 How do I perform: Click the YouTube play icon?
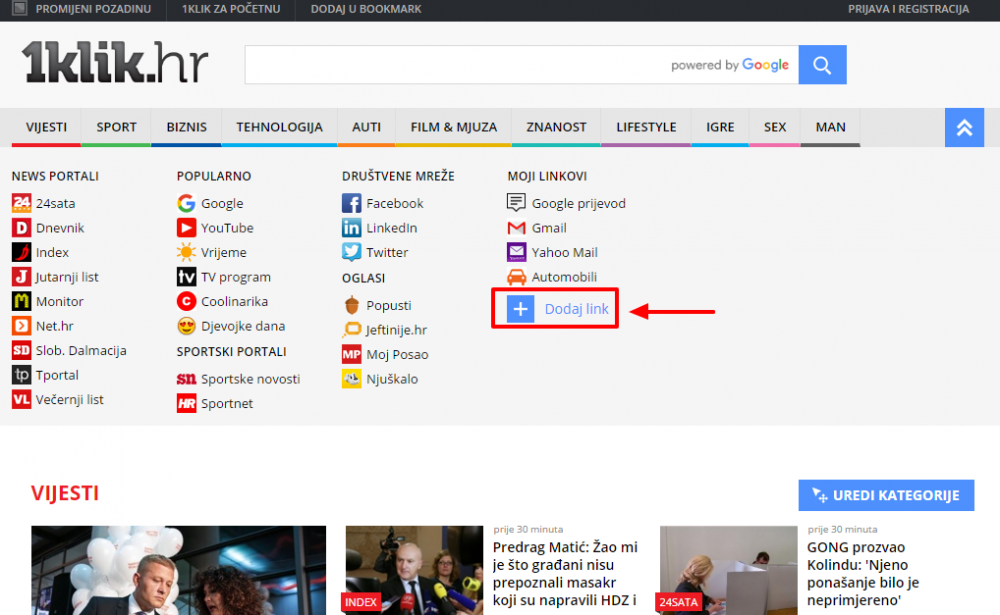[x=186, y=228]
